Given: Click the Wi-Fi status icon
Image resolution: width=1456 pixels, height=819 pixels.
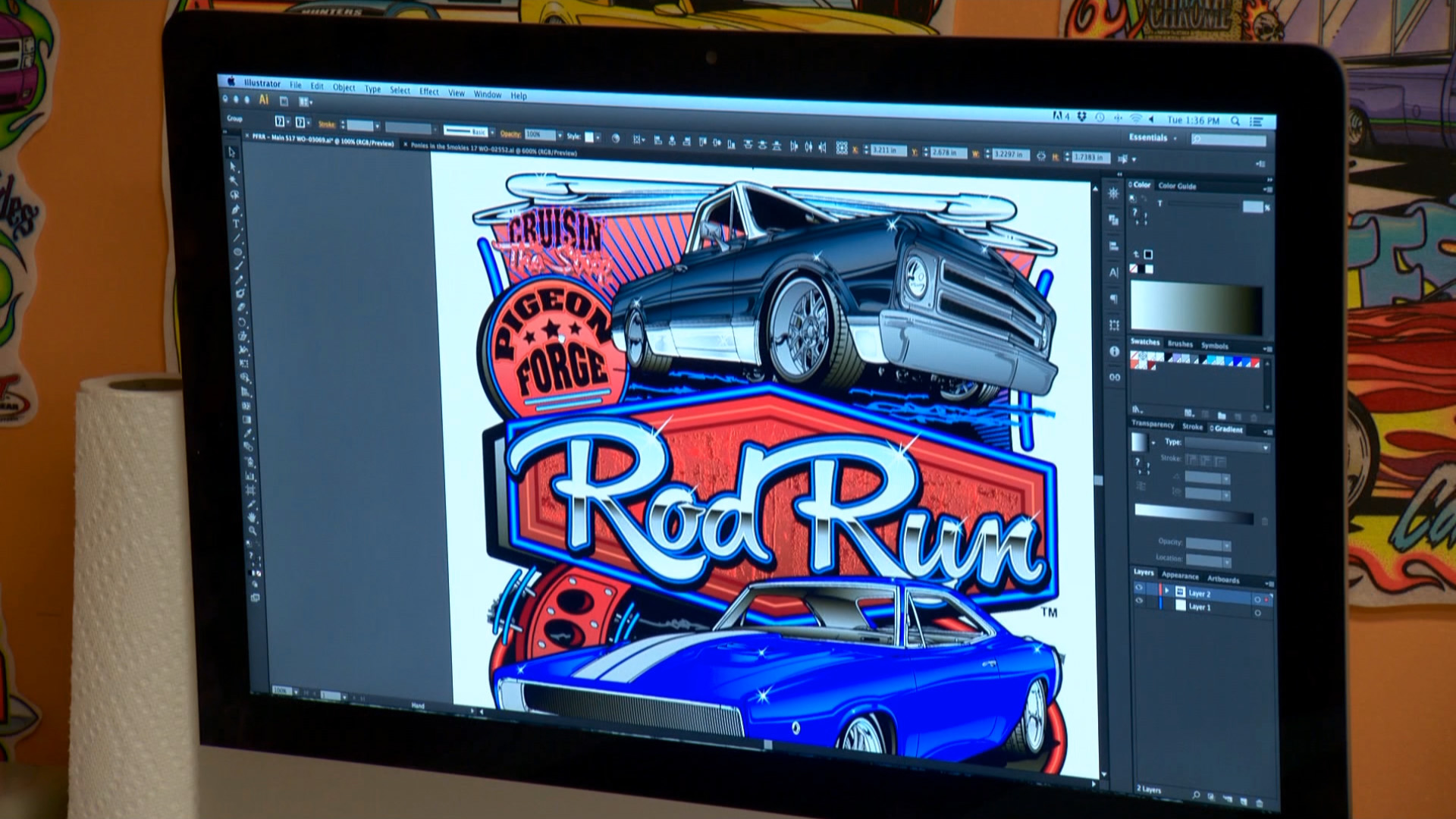Looking at the screenshot, I should [1135, 118].
